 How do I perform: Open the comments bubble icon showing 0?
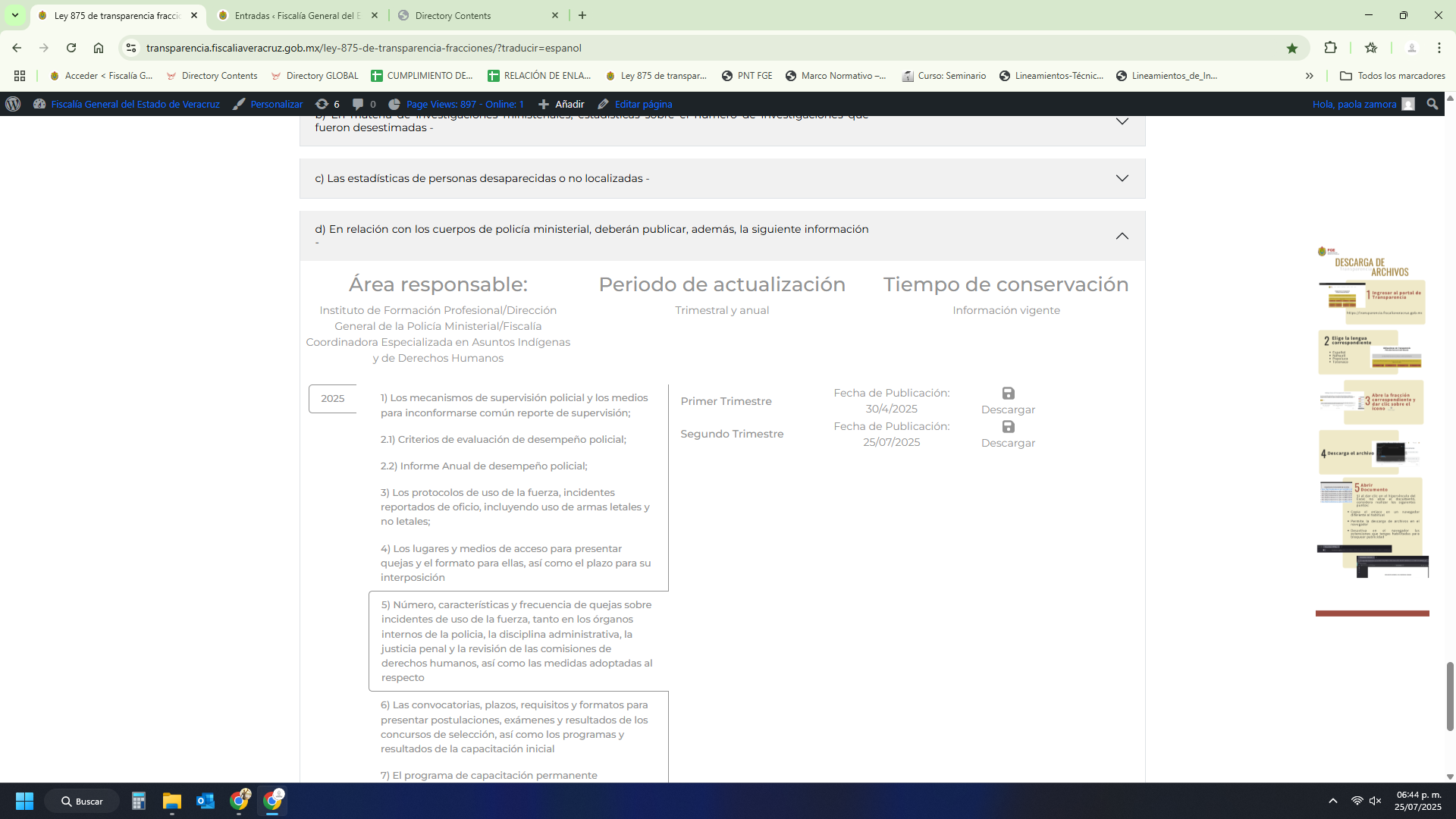(x=364, y=104)
